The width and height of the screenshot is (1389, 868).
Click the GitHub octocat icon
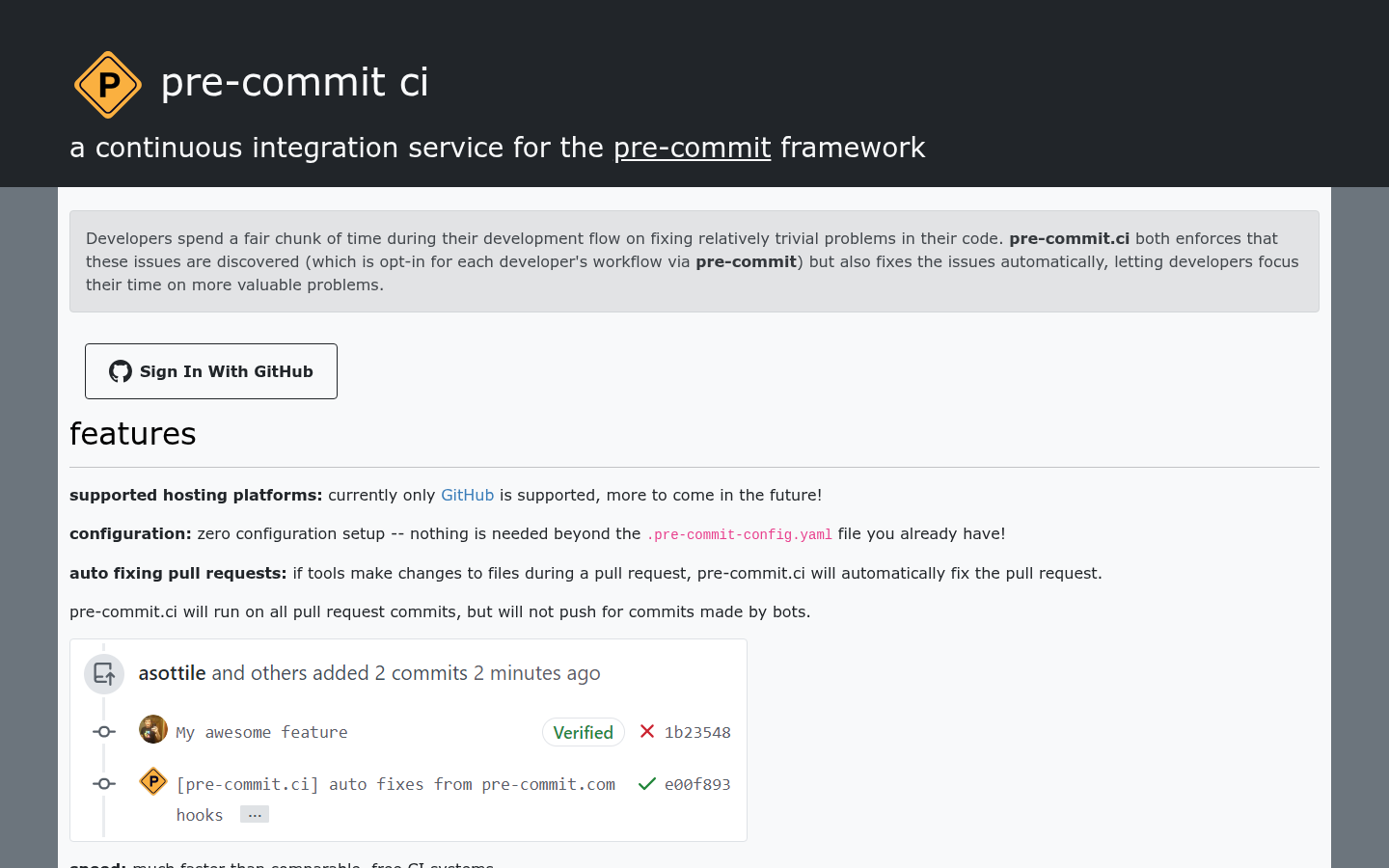(121, 371)
